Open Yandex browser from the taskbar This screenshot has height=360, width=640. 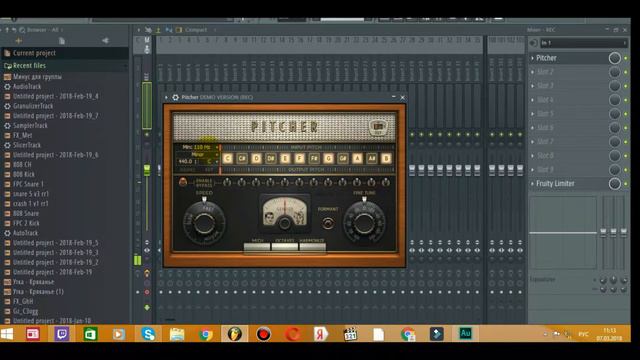(321, 334)
